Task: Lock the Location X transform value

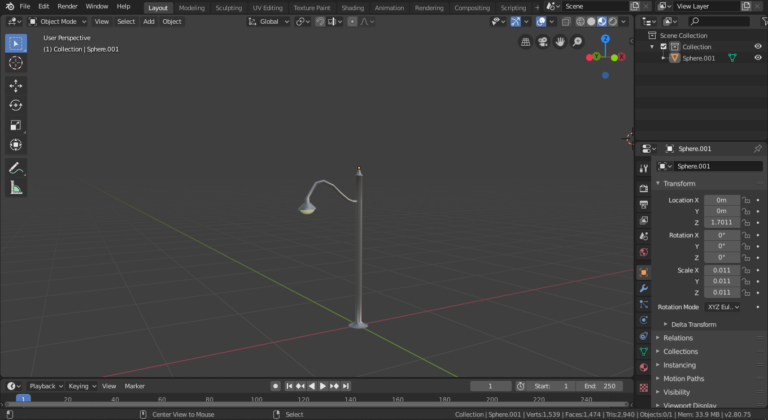Action: [x=747, y=200]
